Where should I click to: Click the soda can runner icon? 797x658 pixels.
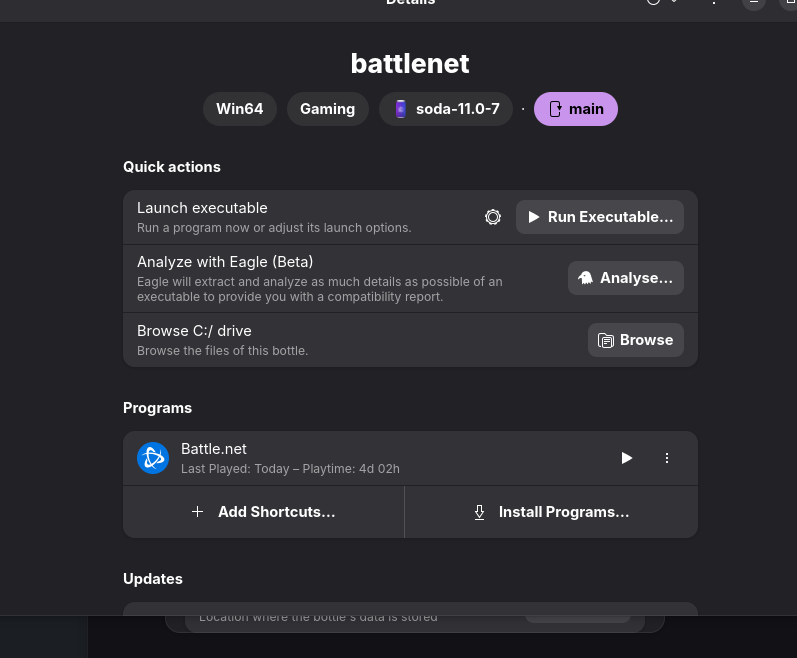401,109
